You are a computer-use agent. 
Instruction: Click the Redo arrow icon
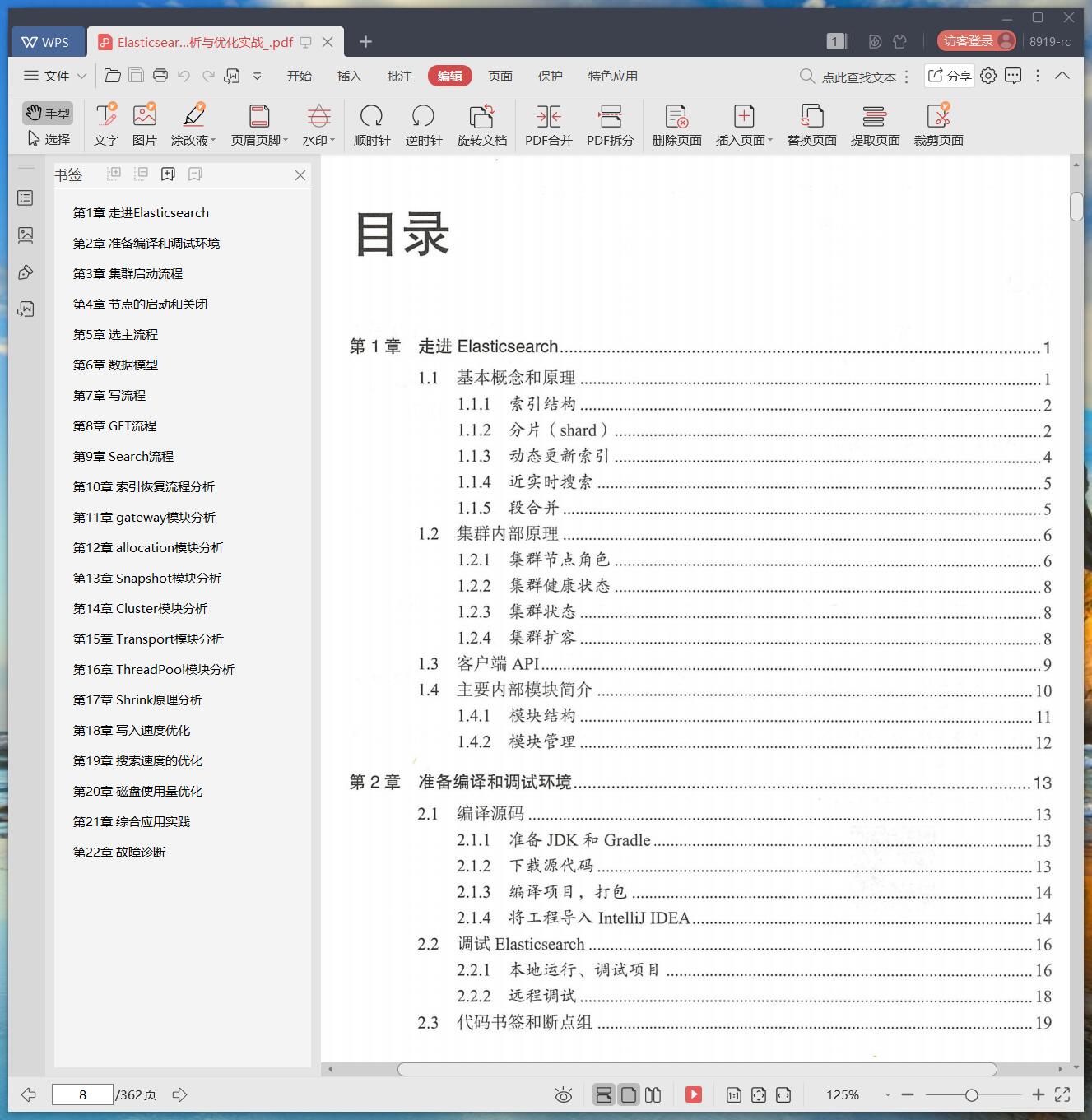[x=208, y=76]
